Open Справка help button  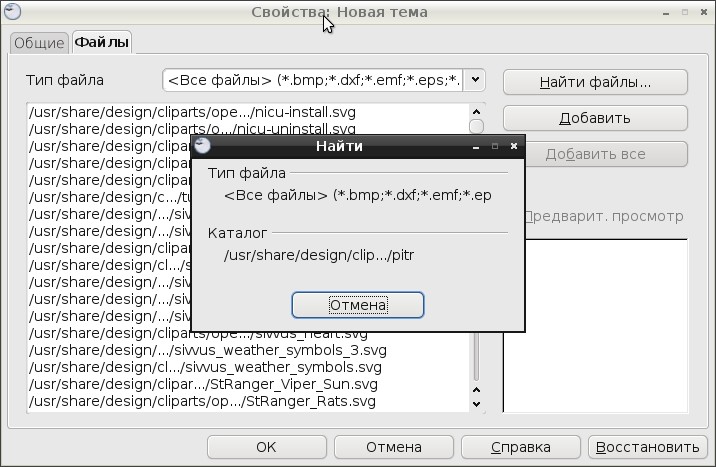521,447
